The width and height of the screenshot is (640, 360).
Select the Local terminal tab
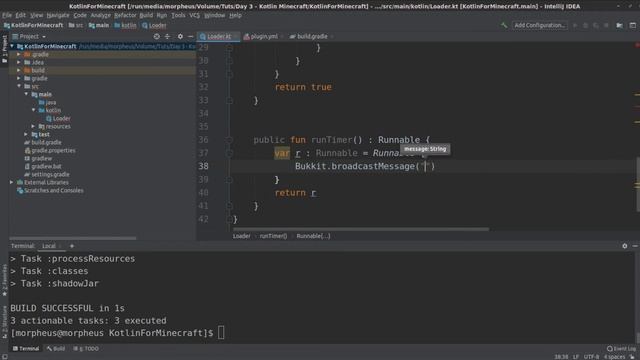pos(49,246)
